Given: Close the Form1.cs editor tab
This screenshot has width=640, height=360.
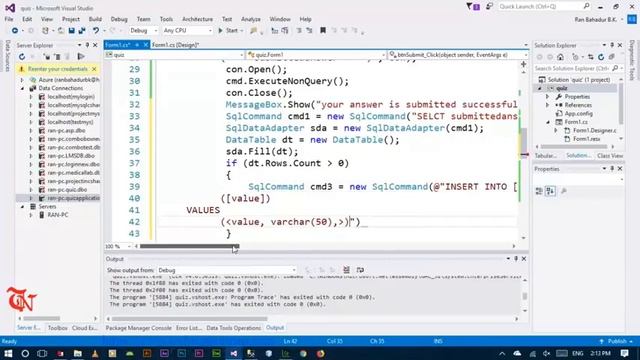Looking at the screenshot, I should click(x=145, y=45).
